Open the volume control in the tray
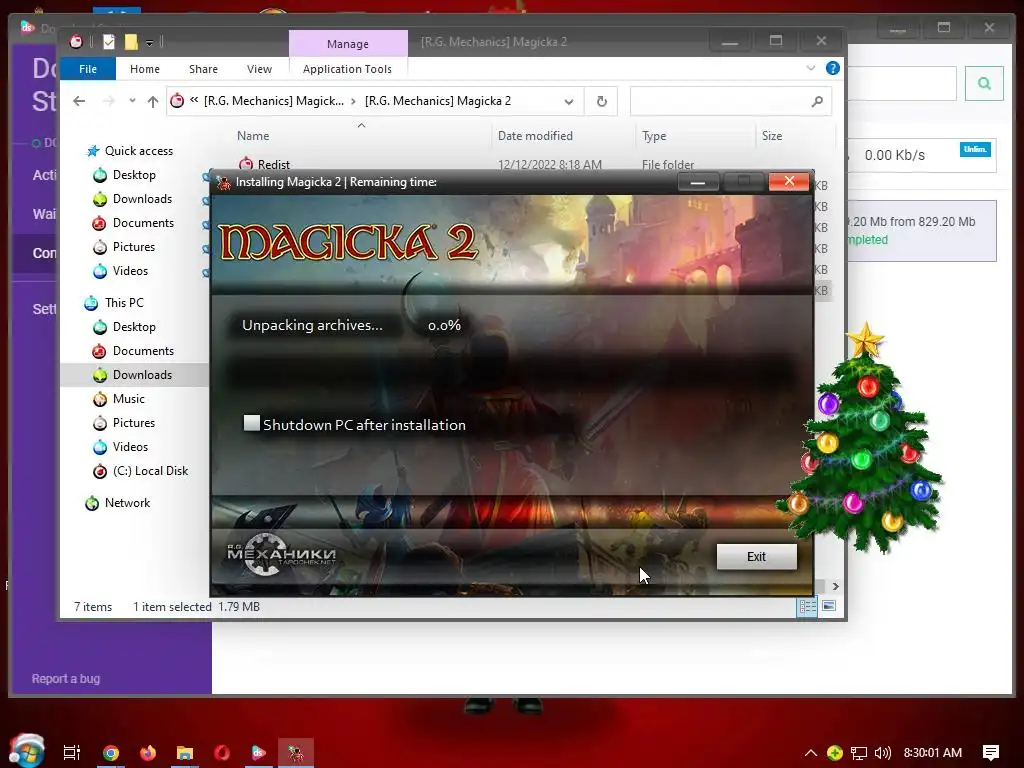This screenshot has width=1024, height=768. (x=882, y=753)
